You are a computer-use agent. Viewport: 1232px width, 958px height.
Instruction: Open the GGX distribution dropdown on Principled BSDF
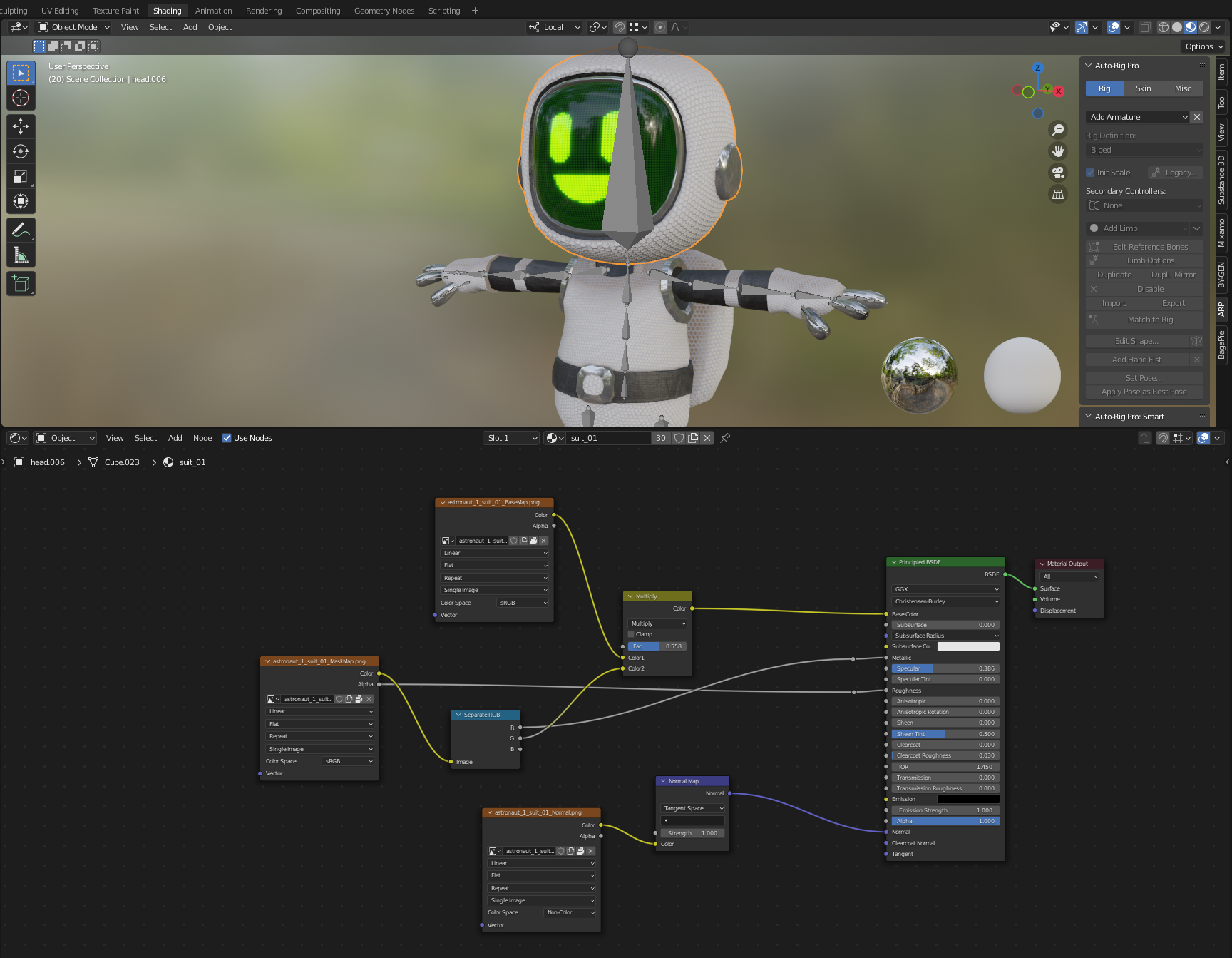[x=945, y=589]
